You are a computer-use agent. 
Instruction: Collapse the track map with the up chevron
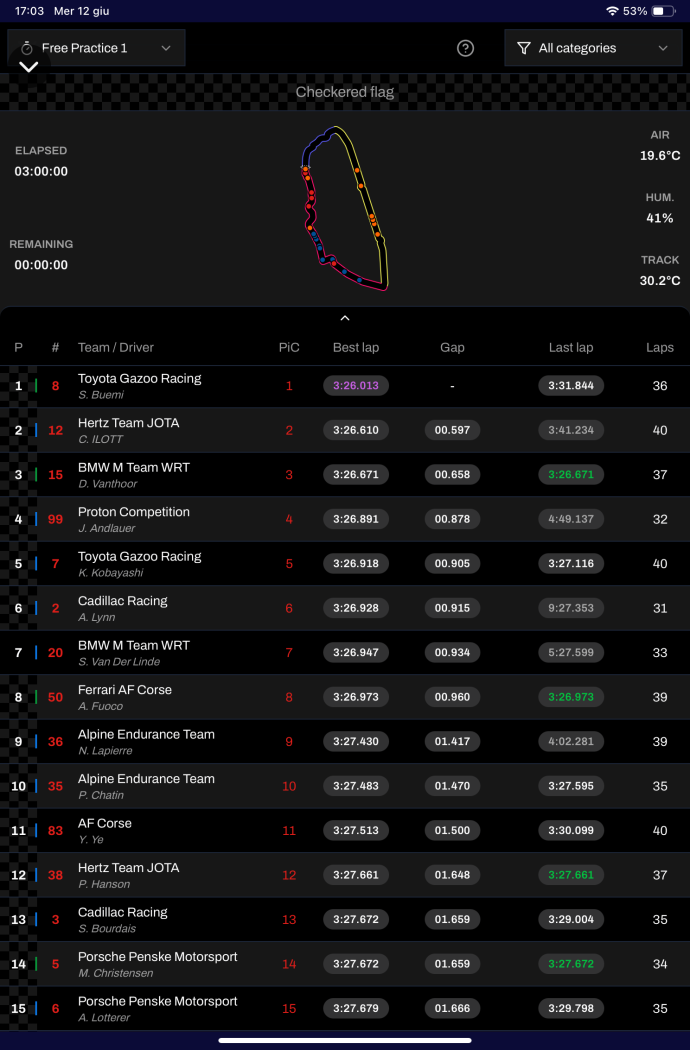pos(344,318)
